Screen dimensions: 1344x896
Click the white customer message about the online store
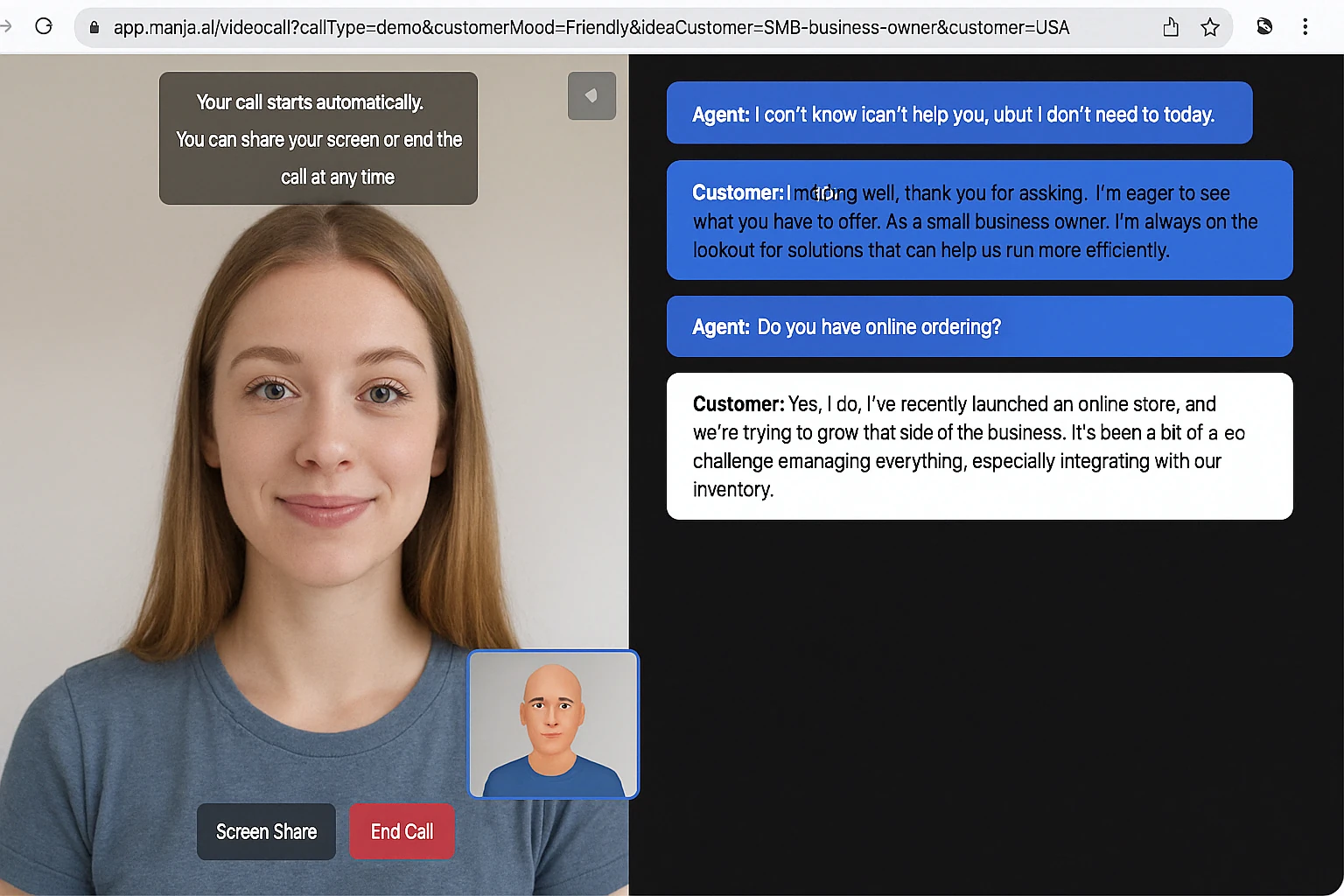pyautogui.click(x=978, y=446)
